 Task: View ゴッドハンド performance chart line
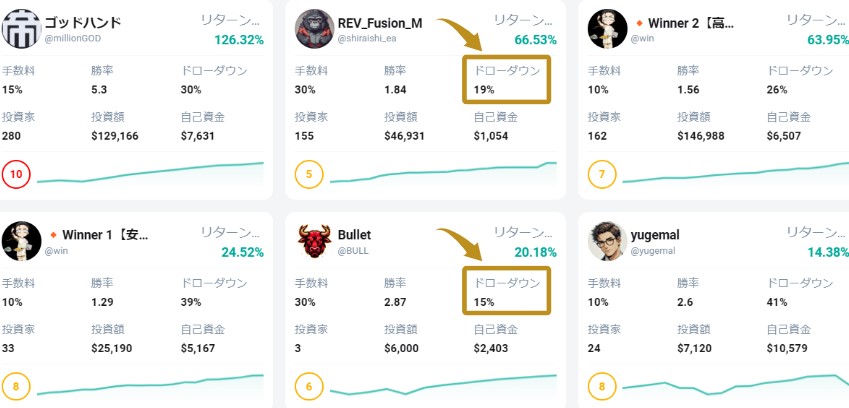150,172
